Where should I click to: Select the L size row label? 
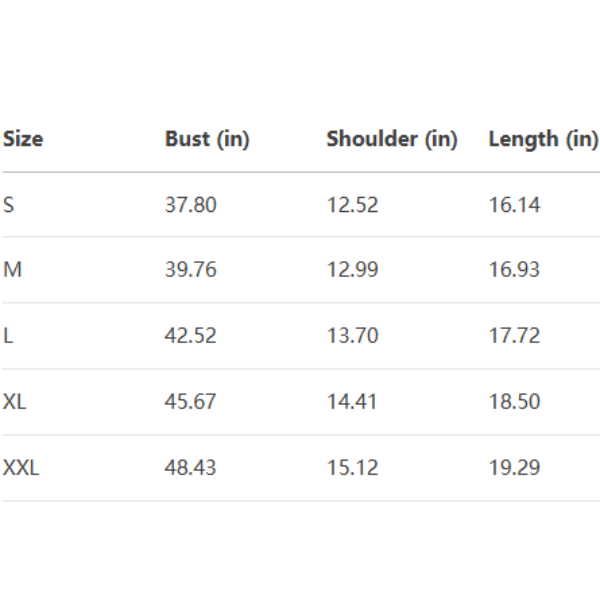(8, 336)
